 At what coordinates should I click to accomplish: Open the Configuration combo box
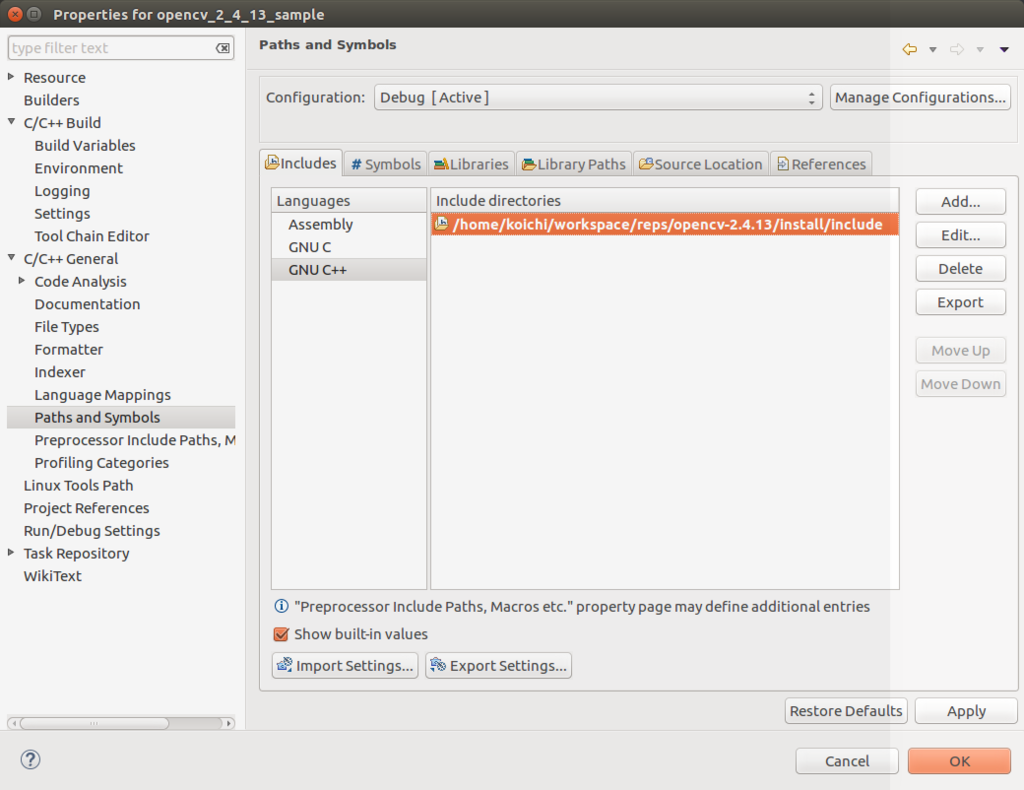coord(598,97)
